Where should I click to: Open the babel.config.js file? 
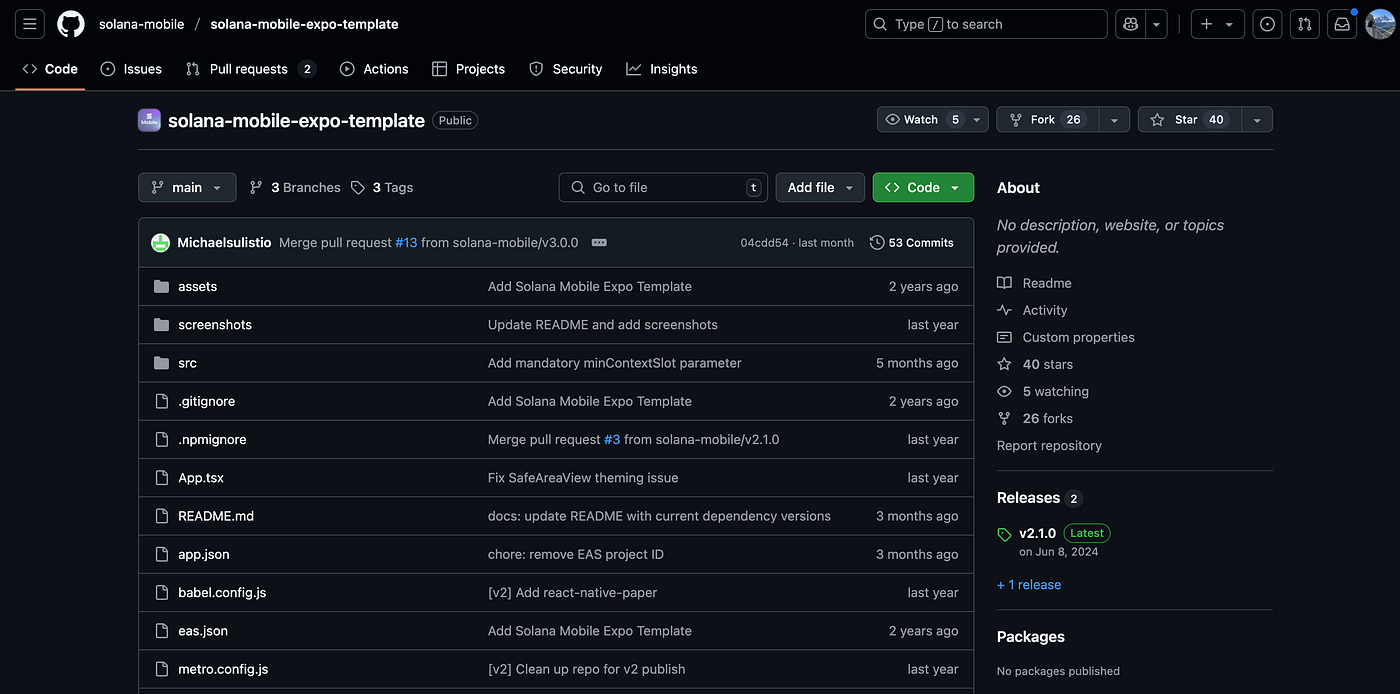pyautogui.click(x=222, y=592)
